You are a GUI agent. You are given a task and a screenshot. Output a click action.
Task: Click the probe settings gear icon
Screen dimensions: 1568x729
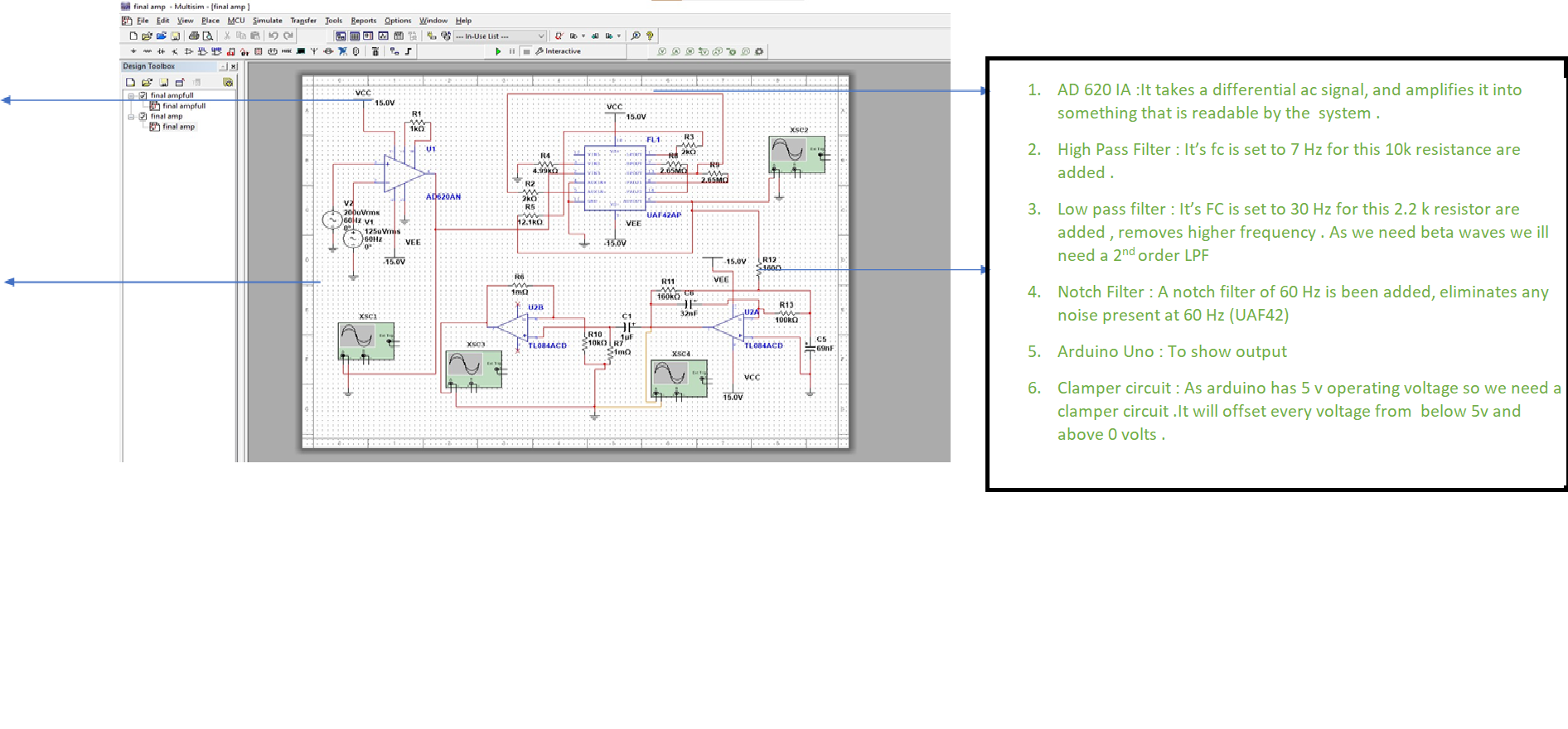[x=759, y=51]
